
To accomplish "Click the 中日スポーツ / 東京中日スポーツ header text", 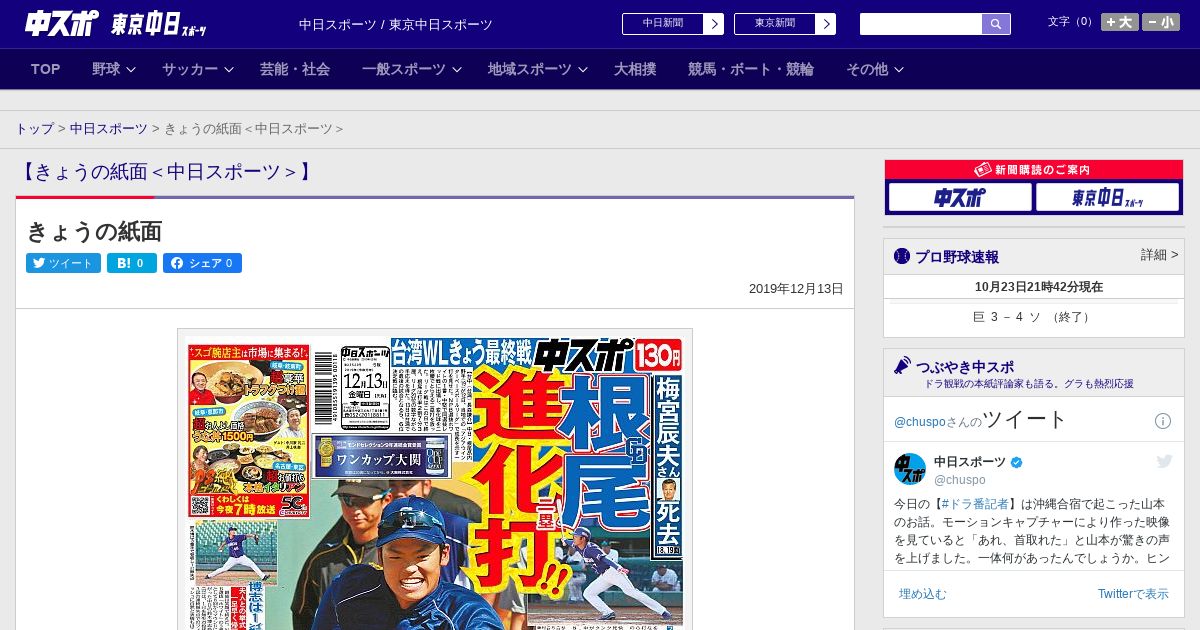I will (x=396, y=24).
